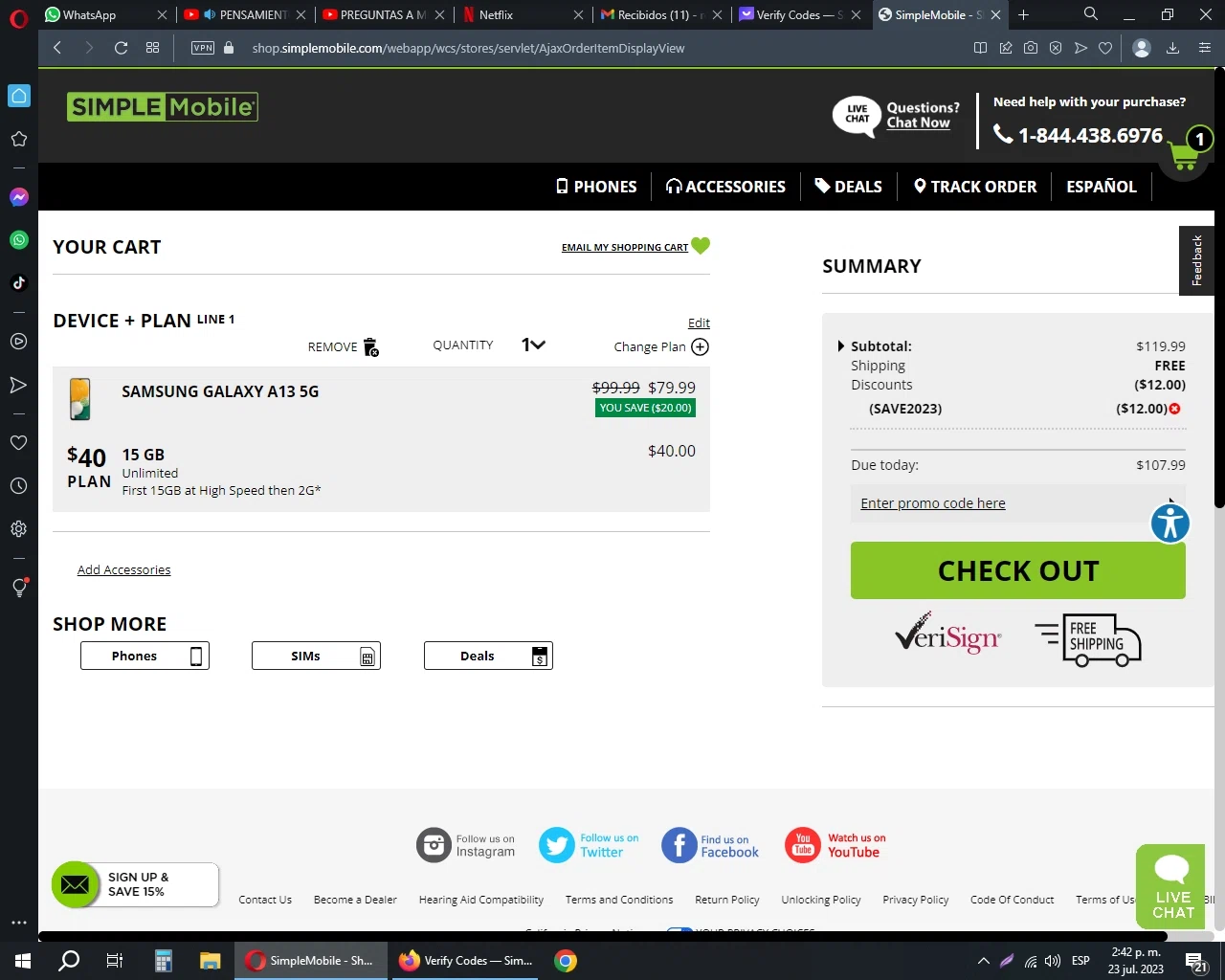Open Instagram social link

pyautogui.click(x=466, y=845)
